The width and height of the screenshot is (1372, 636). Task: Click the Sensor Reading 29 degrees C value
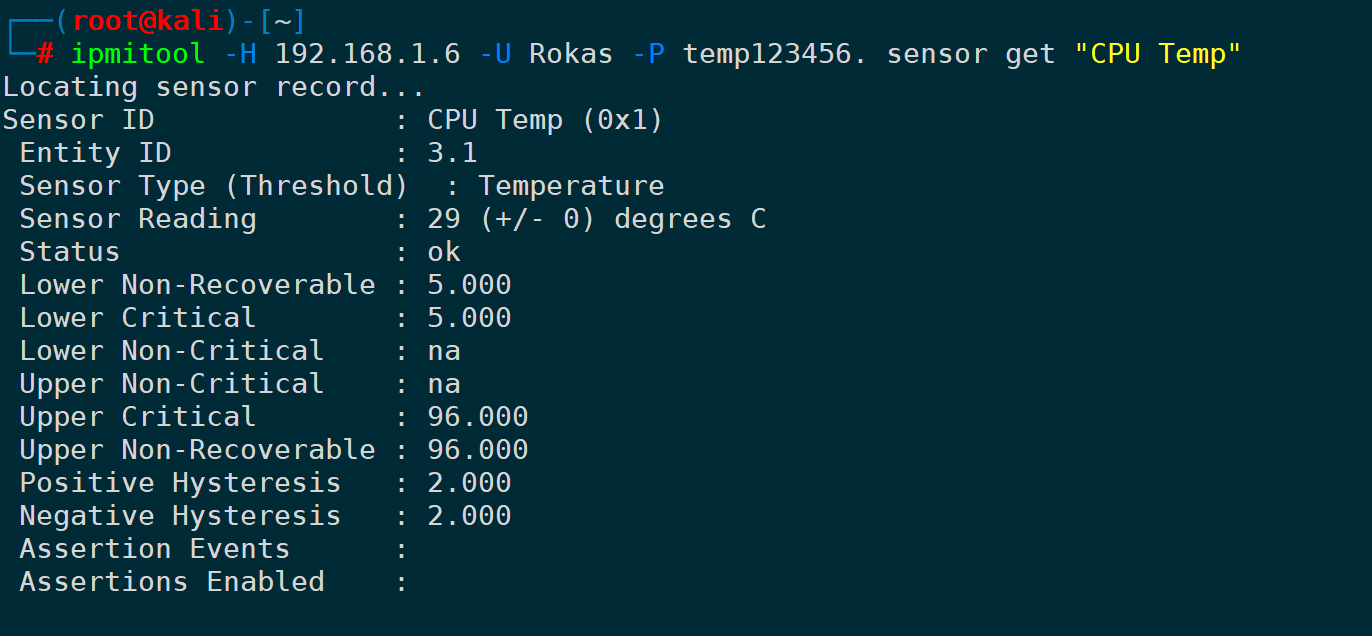pos(596,219)
